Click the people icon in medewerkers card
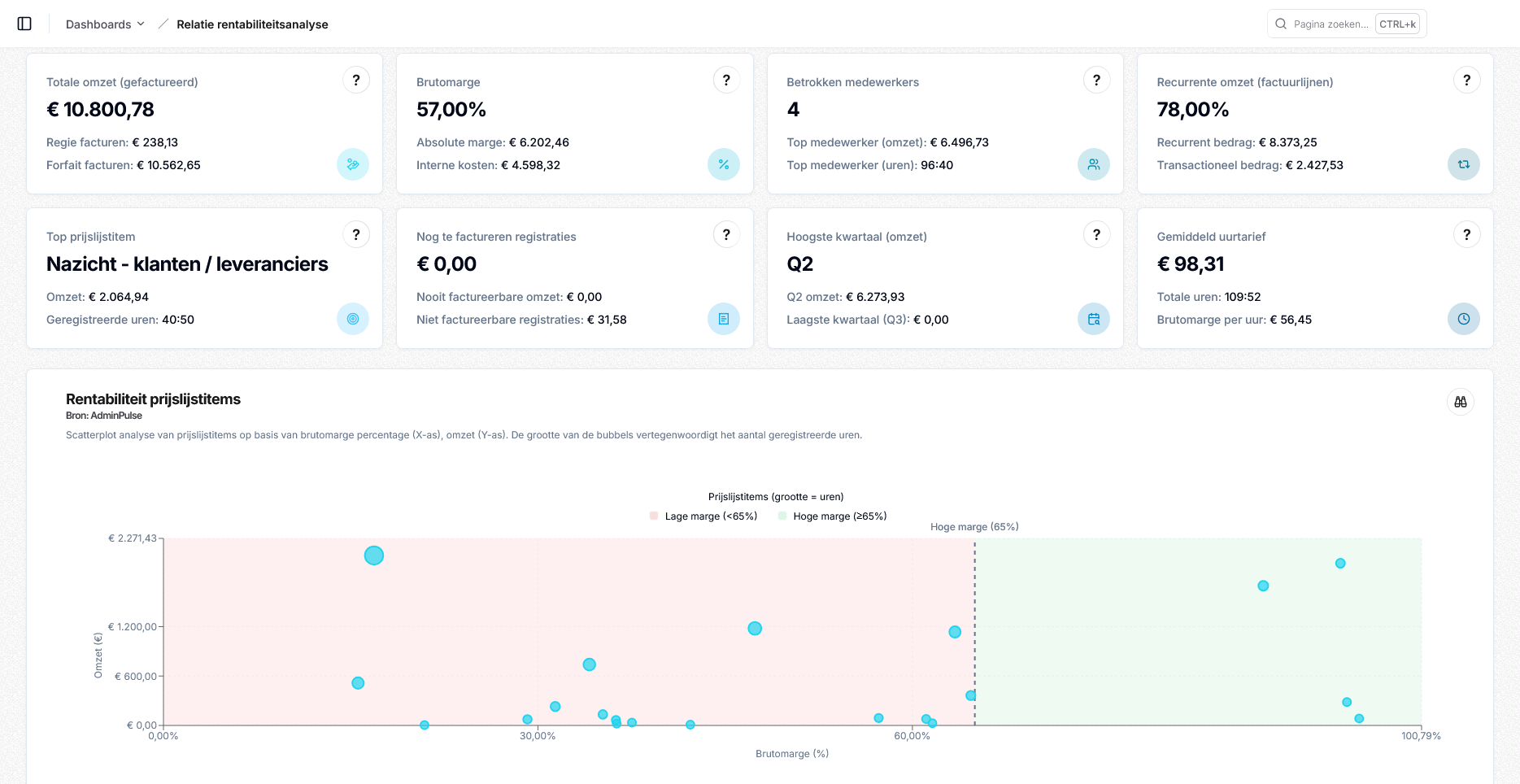The width and height of the screenshot is (1520, 784). [1093, 164]
